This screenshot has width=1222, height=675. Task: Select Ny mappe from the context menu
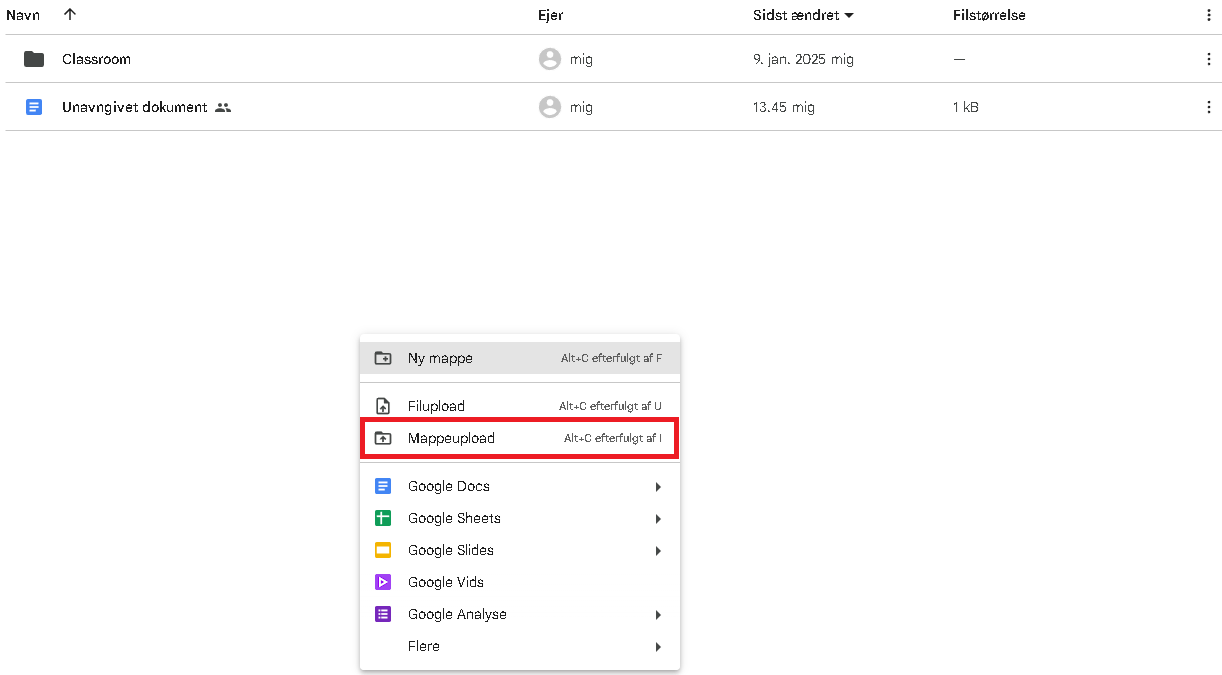tap(440, 358)
